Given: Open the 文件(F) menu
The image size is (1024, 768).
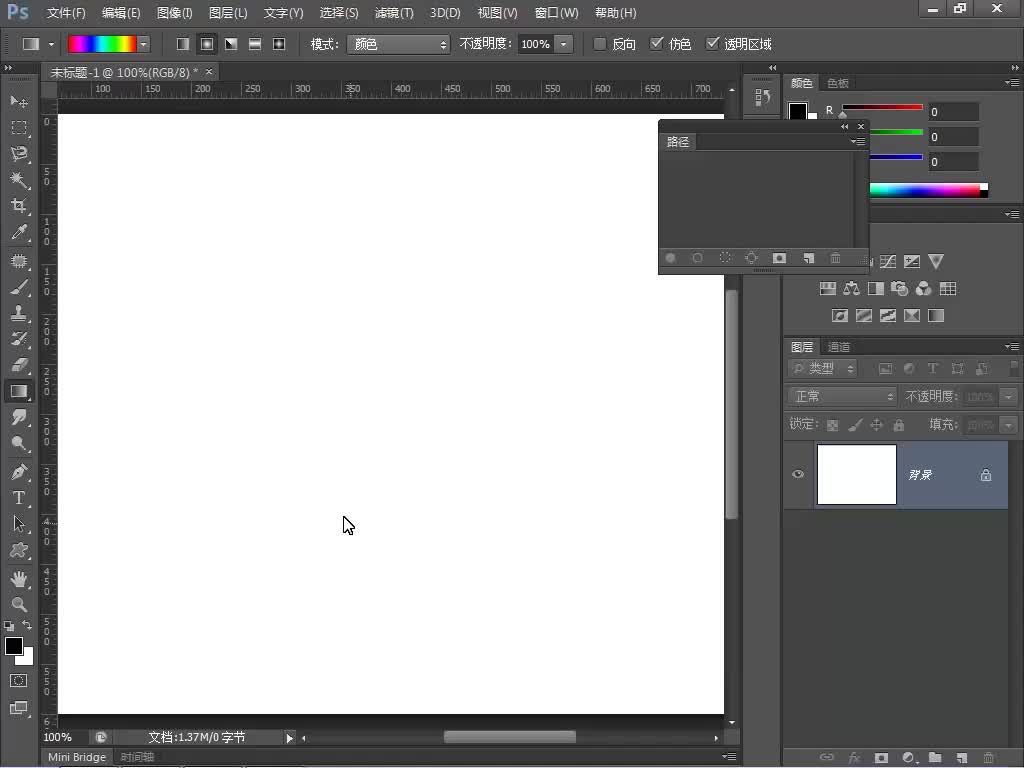Looking at the screenshot, I should click(66, 13).
